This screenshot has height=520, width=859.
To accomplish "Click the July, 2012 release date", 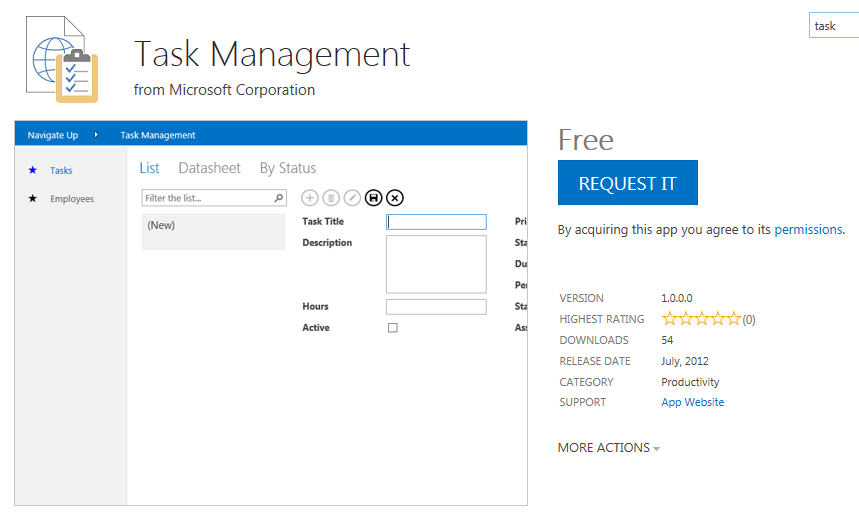I will pyautogui.click(x=685, y=361).
